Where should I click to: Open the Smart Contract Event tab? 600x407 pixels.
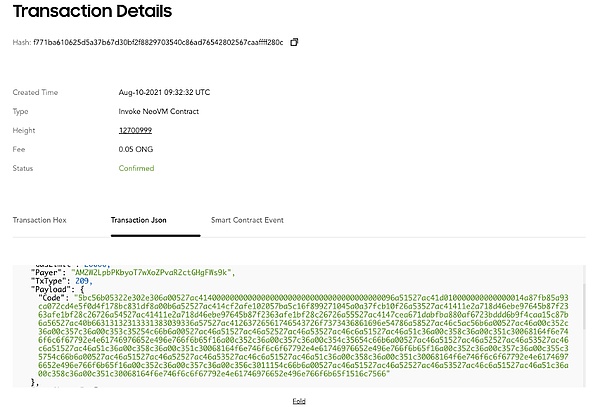pyautogui.click(x=247, y=218)
